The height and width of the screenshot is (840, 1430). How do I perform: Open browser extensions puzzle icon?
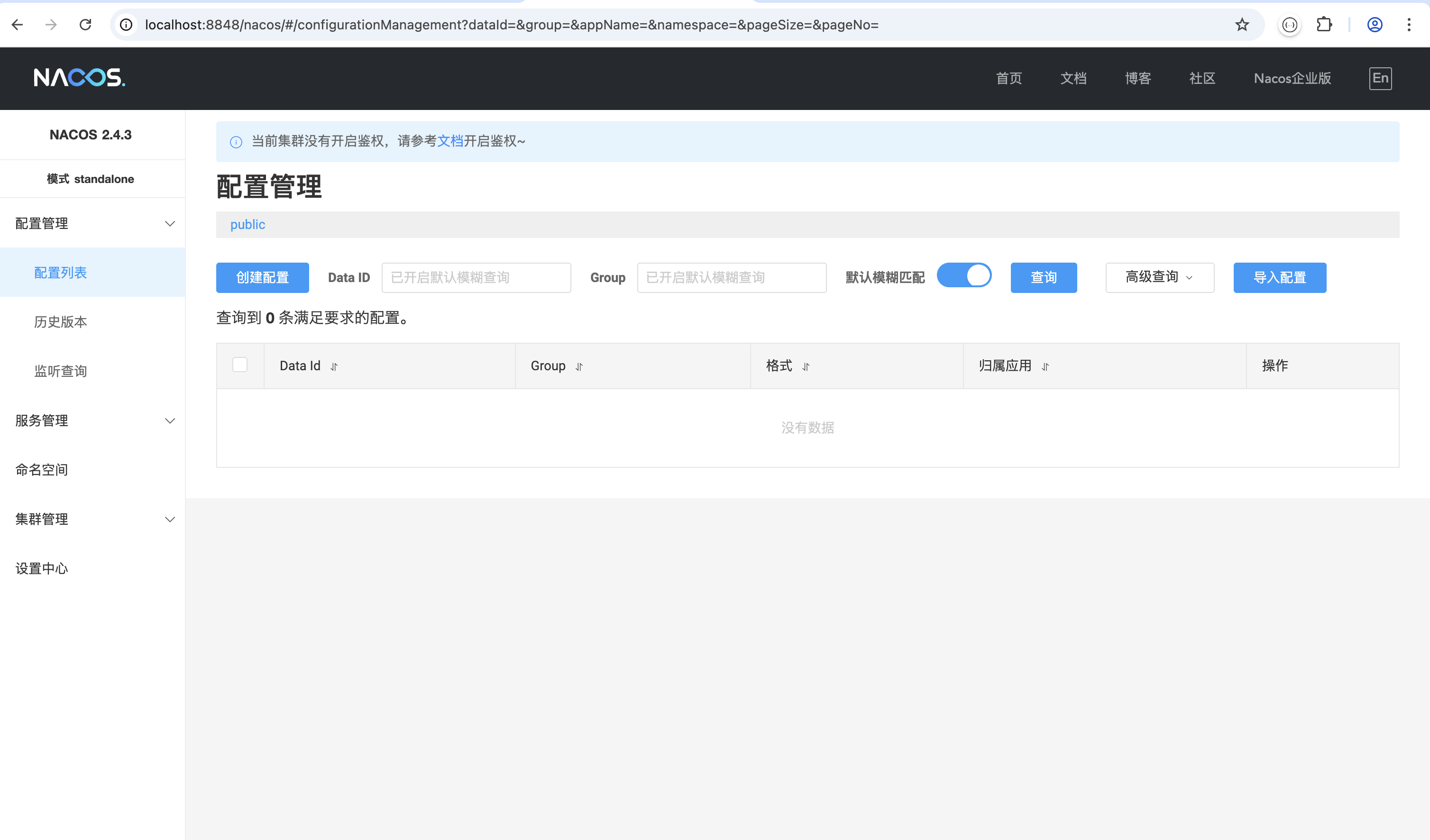tap(1324, 24)
